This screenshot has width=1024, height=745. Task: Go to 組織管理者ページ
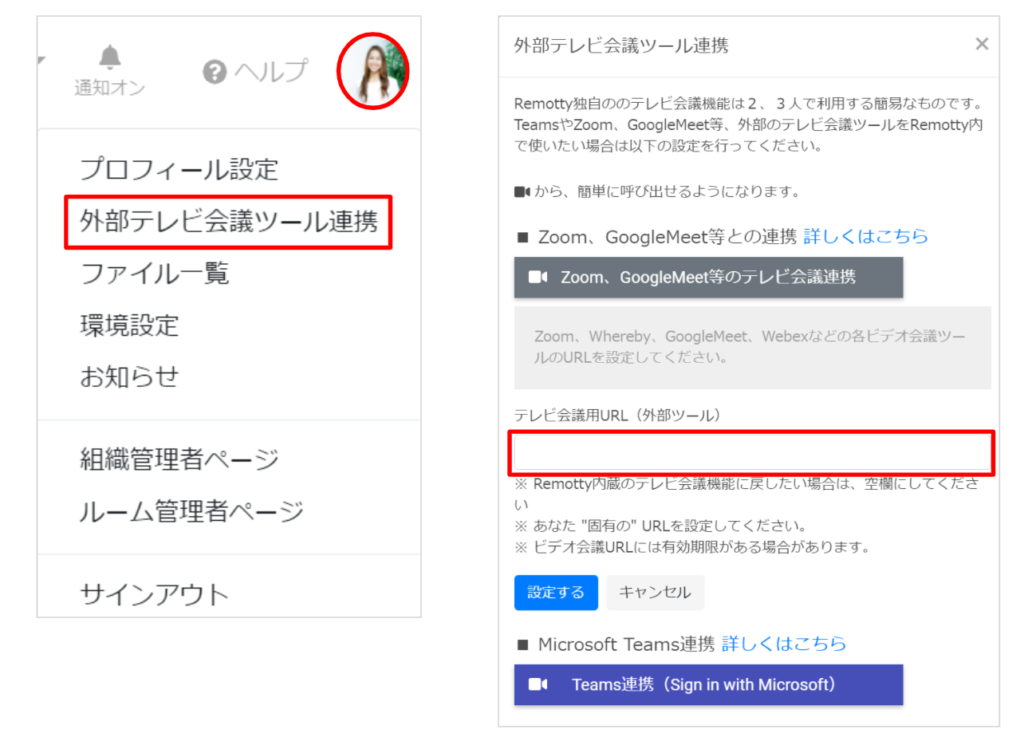179,459
